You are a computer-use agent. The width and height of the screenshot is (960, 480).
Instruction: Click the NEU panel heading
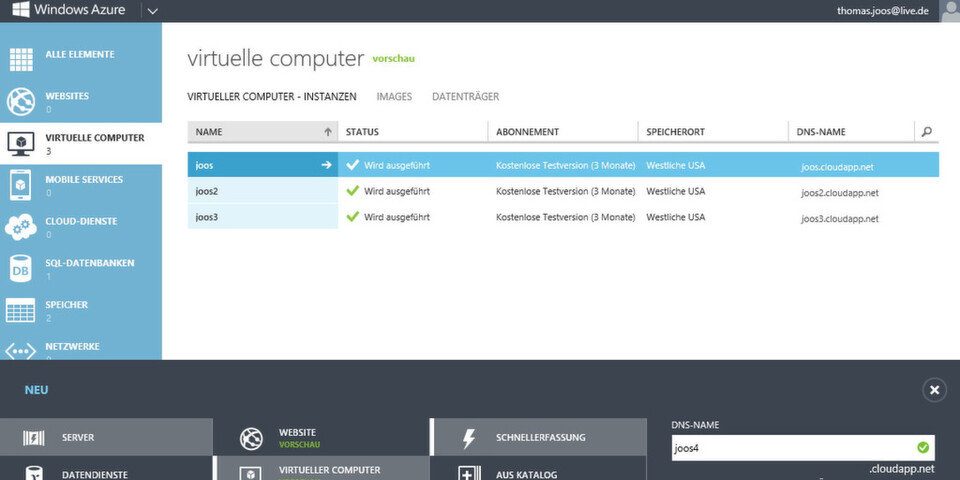[x=36, y=390]
